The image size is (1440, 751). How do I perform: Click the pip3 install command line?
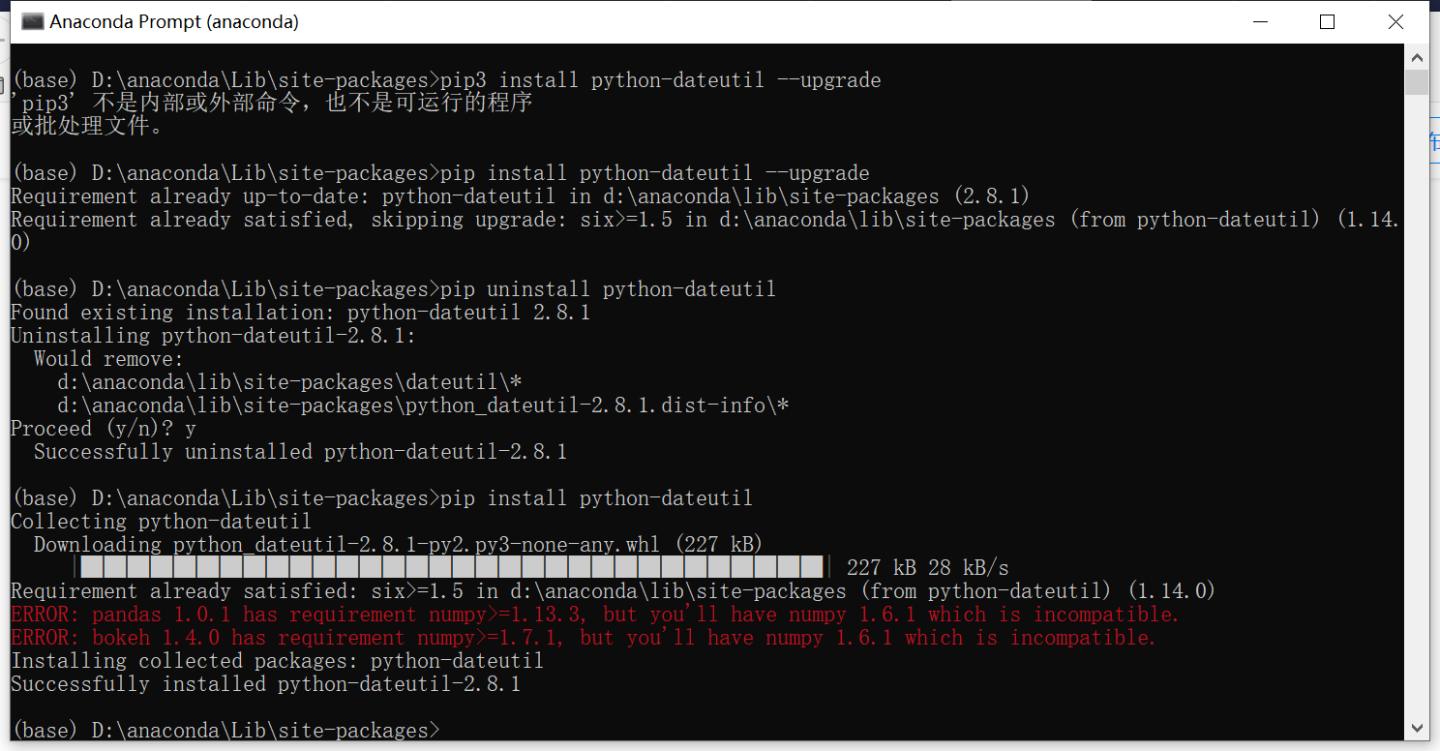coord(446,80)
